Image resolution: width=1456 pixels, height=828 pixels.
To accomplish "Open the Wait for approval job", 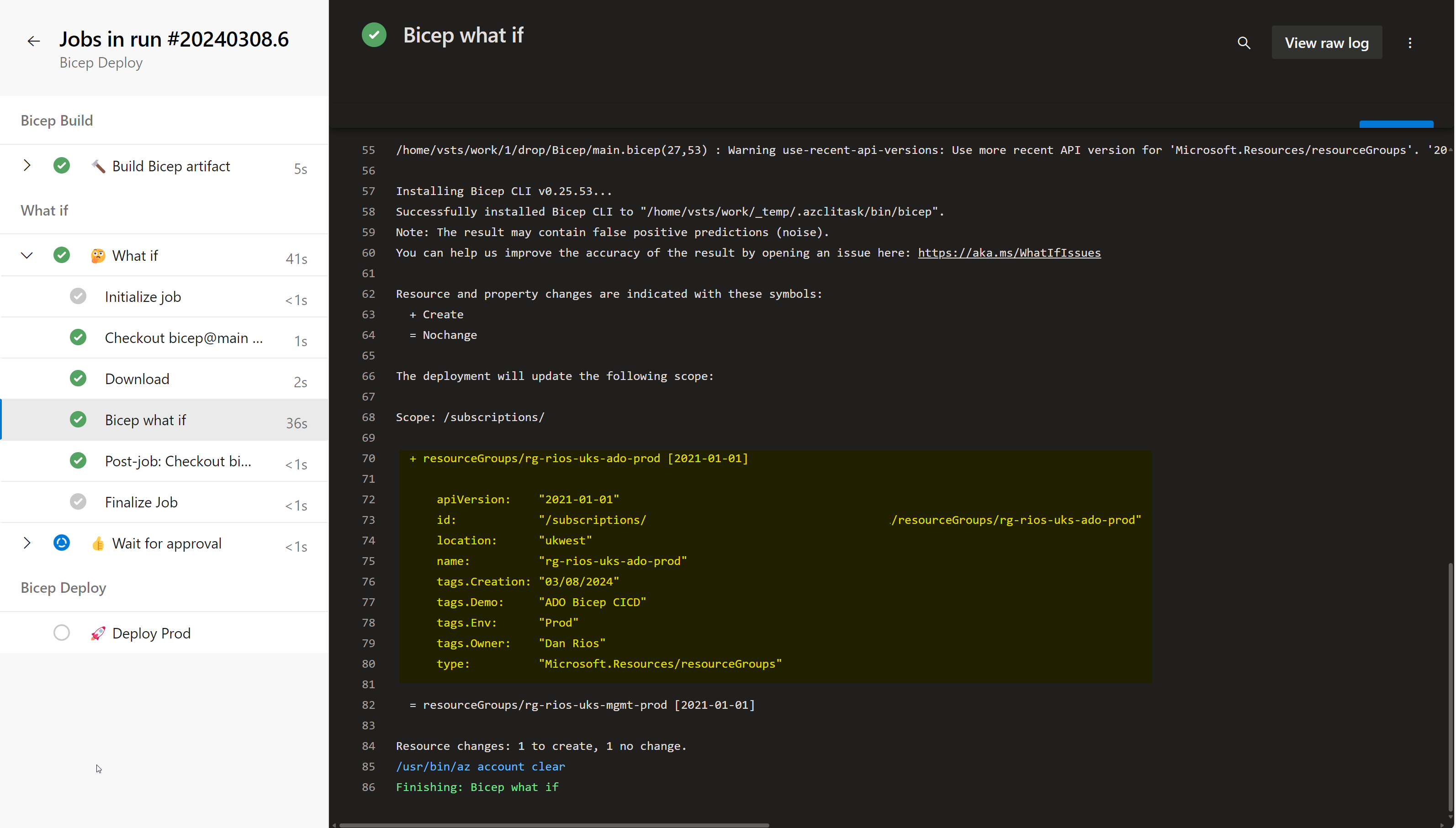I will [165, 543].
